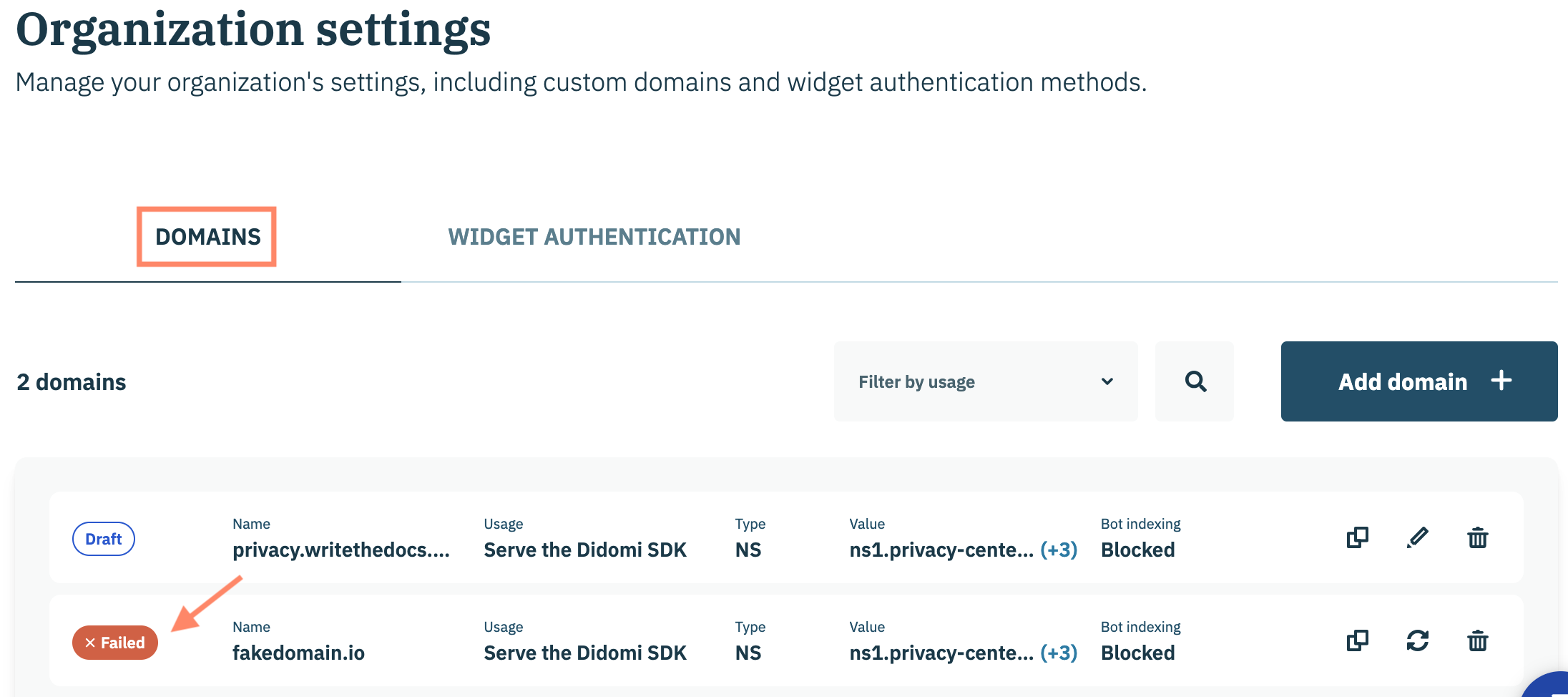Delete the privacy.writethedocs domain
Screen dimensions: 1568x697
[x=1477, y=537]
